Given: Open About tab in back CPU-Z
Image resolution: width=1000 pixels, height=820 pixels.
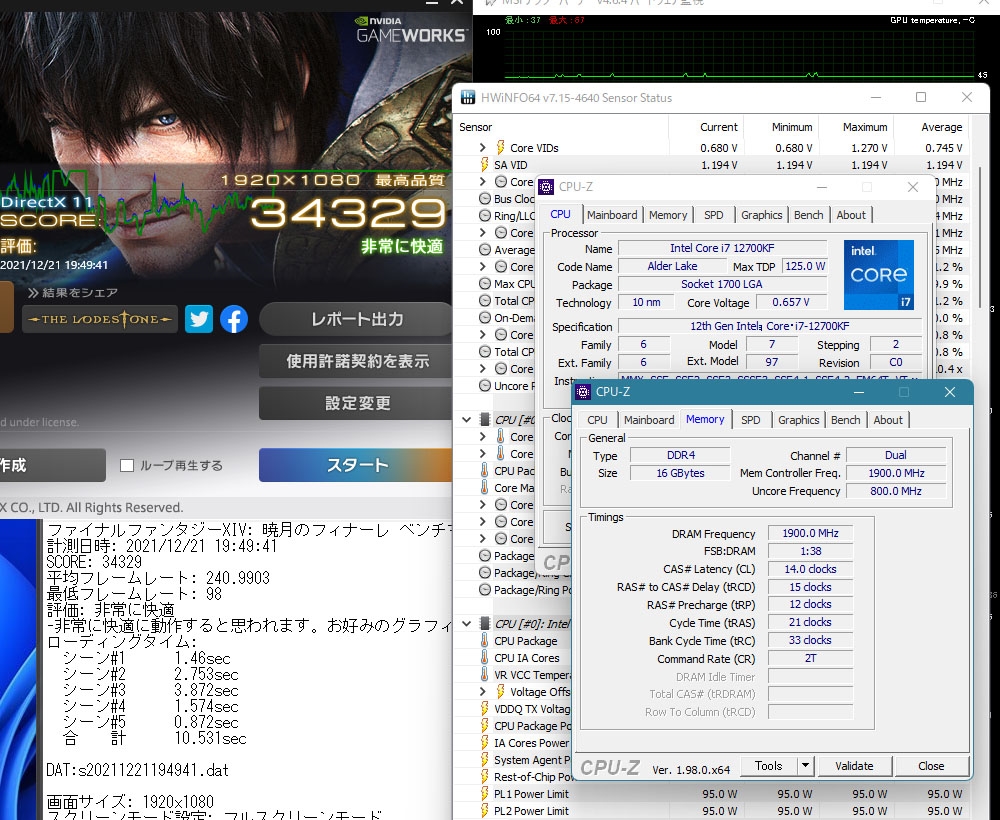Looking at the screenshot, I should (x=851, y=215).
